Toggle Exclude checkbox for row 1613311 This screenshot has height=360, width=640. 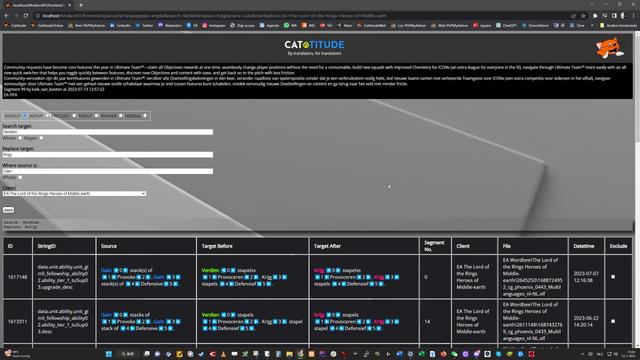click(x=613, y=321)
